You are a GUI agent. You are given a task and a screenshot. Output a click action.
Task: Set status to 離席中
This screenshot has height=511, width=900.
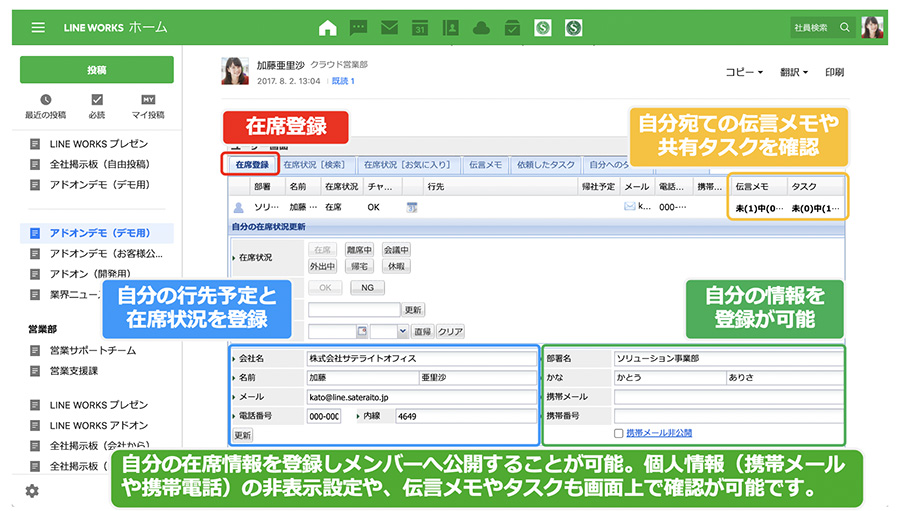point(359,250)
